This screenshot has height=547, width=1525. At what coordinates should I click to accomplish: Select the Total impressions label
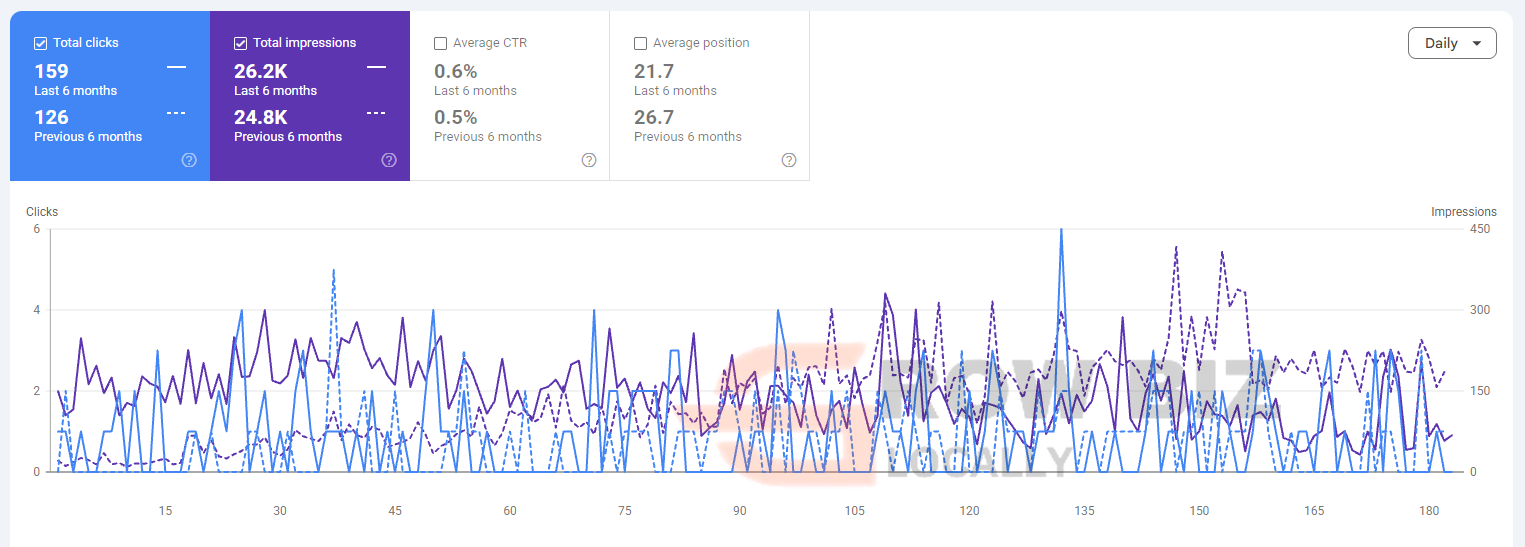[x=304, y=43]
